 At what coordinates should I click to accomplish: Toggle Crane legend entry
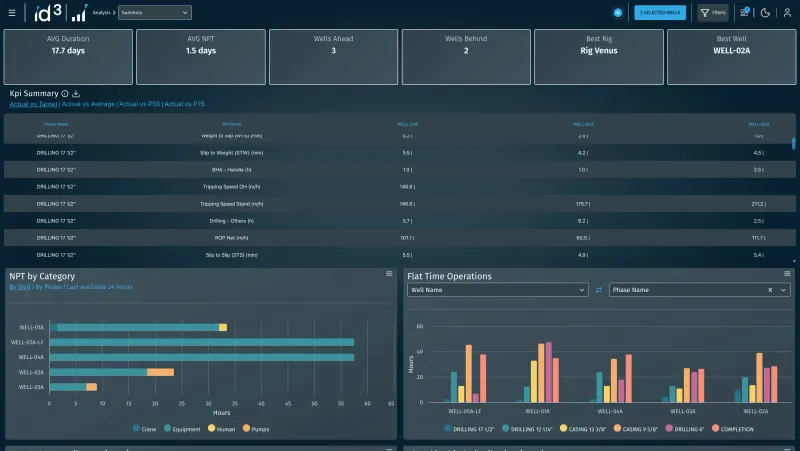144,429
